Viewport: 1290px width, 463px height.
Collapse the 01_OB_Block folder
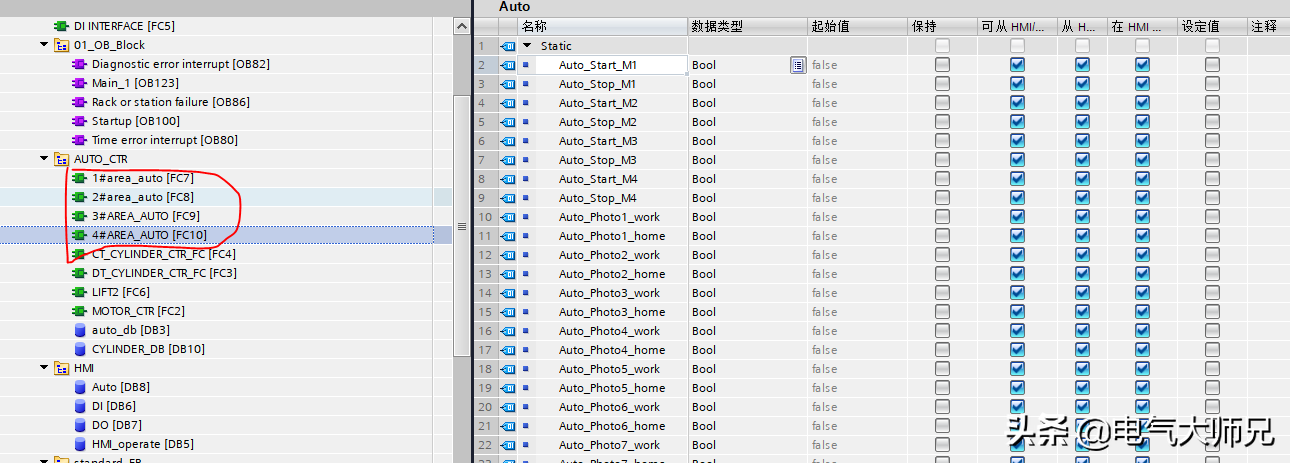44,45
